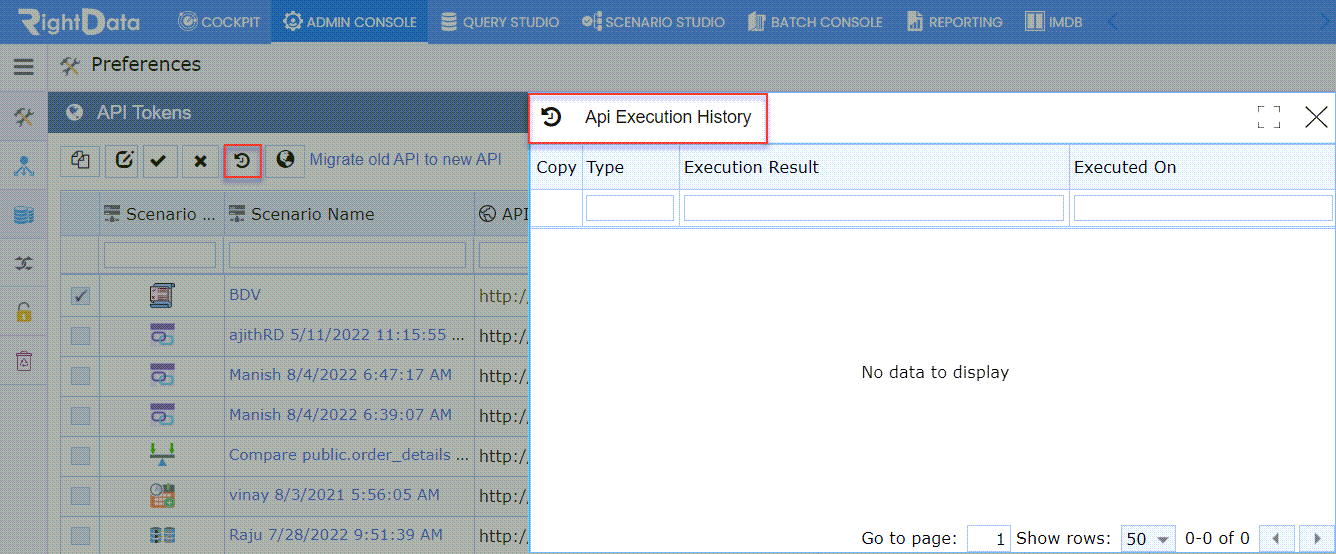Image resolution: width=1336 pixels, height=554 pixels.
Task: Sort by the Execution Result column header
Action: (x=751, y=167)
